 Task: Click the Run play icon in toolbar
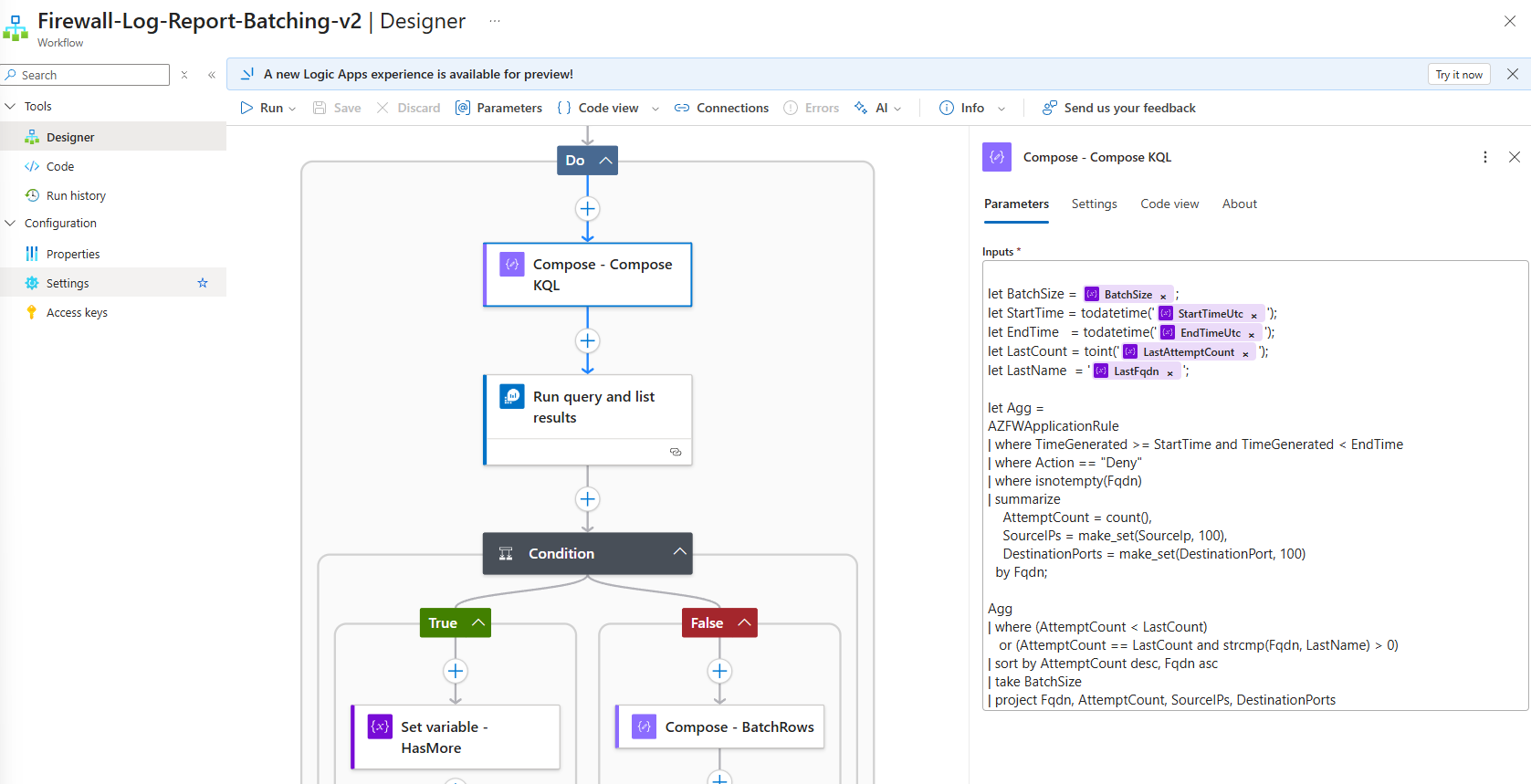click(246, 108)
